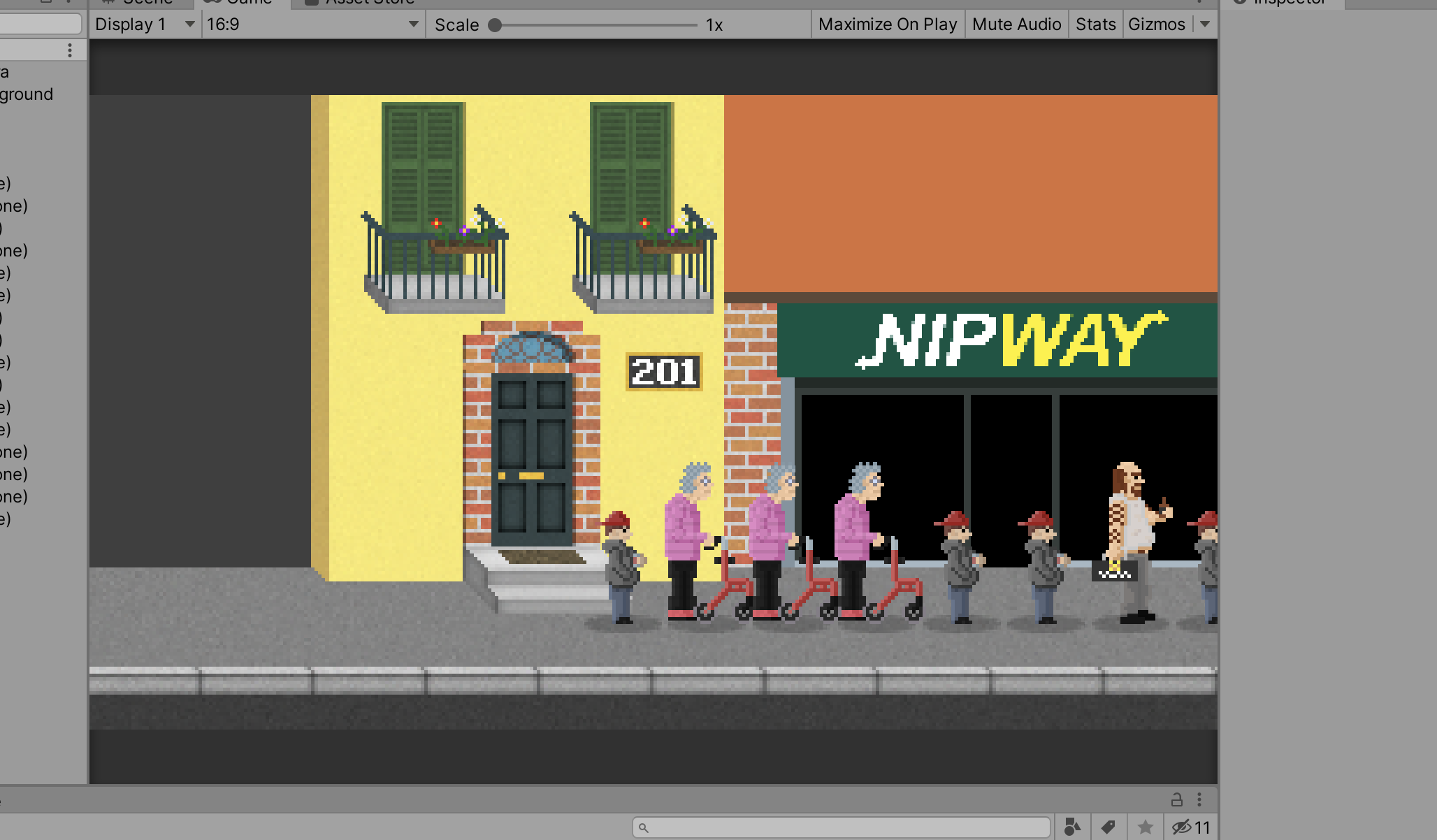This screenshot has height=840, width=1437.
Task: Open the Hierarchy panel three-dot options
Action: 70,50
